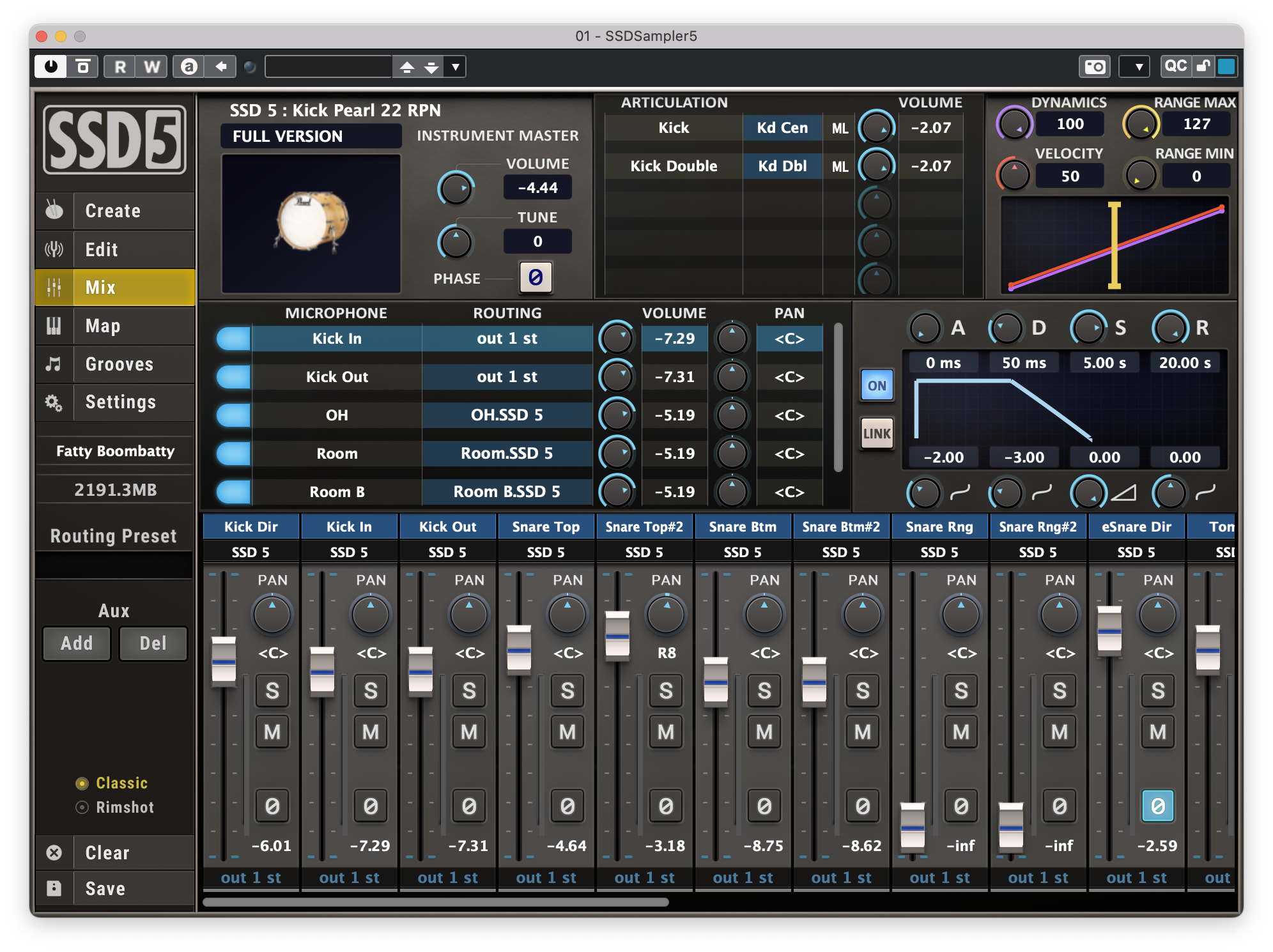Screen dimensions: 1273x952
Task: Click the instrument master Volume knob
Action: point(456,188)
